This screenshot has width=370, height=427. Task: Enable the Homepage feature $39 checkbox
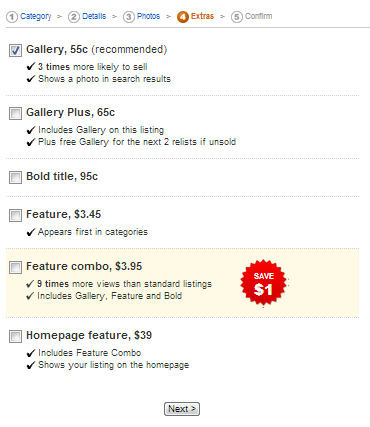pos(15,336)
